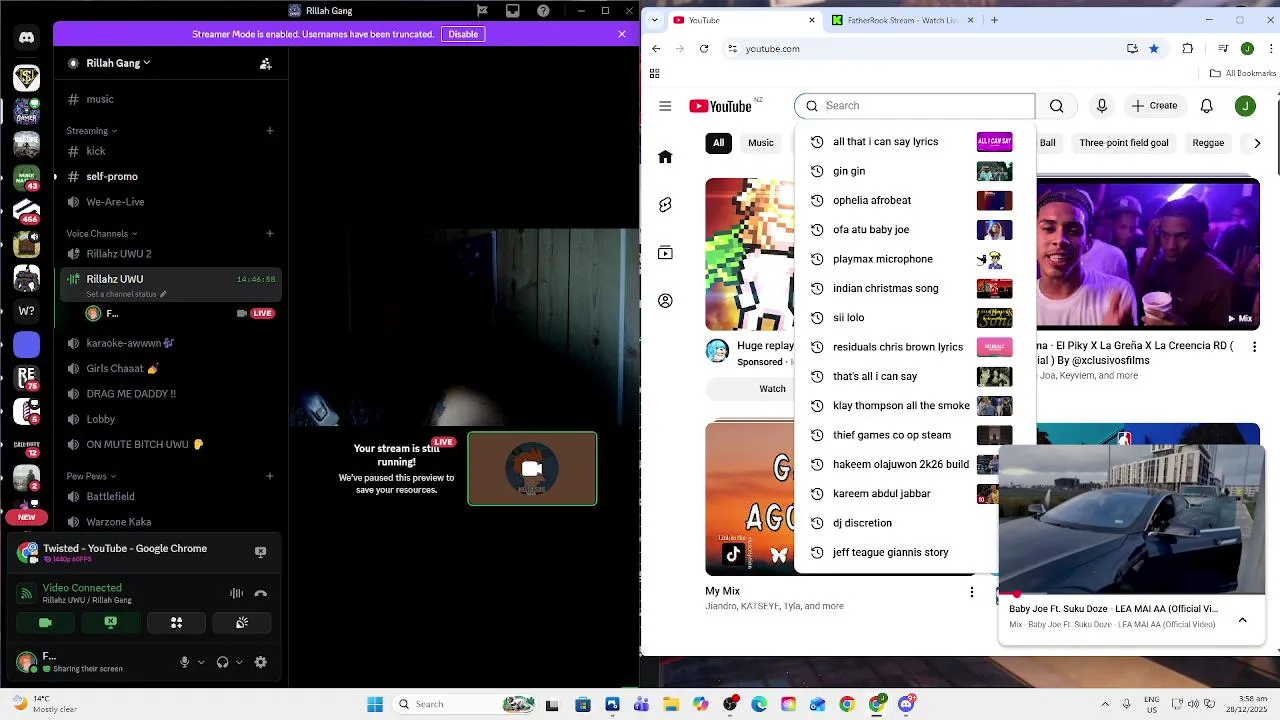The height and width of the screenshot is (720, 1280).
Task: Open the YouTube account avatar menu
Action: [x=1246, y=106]
